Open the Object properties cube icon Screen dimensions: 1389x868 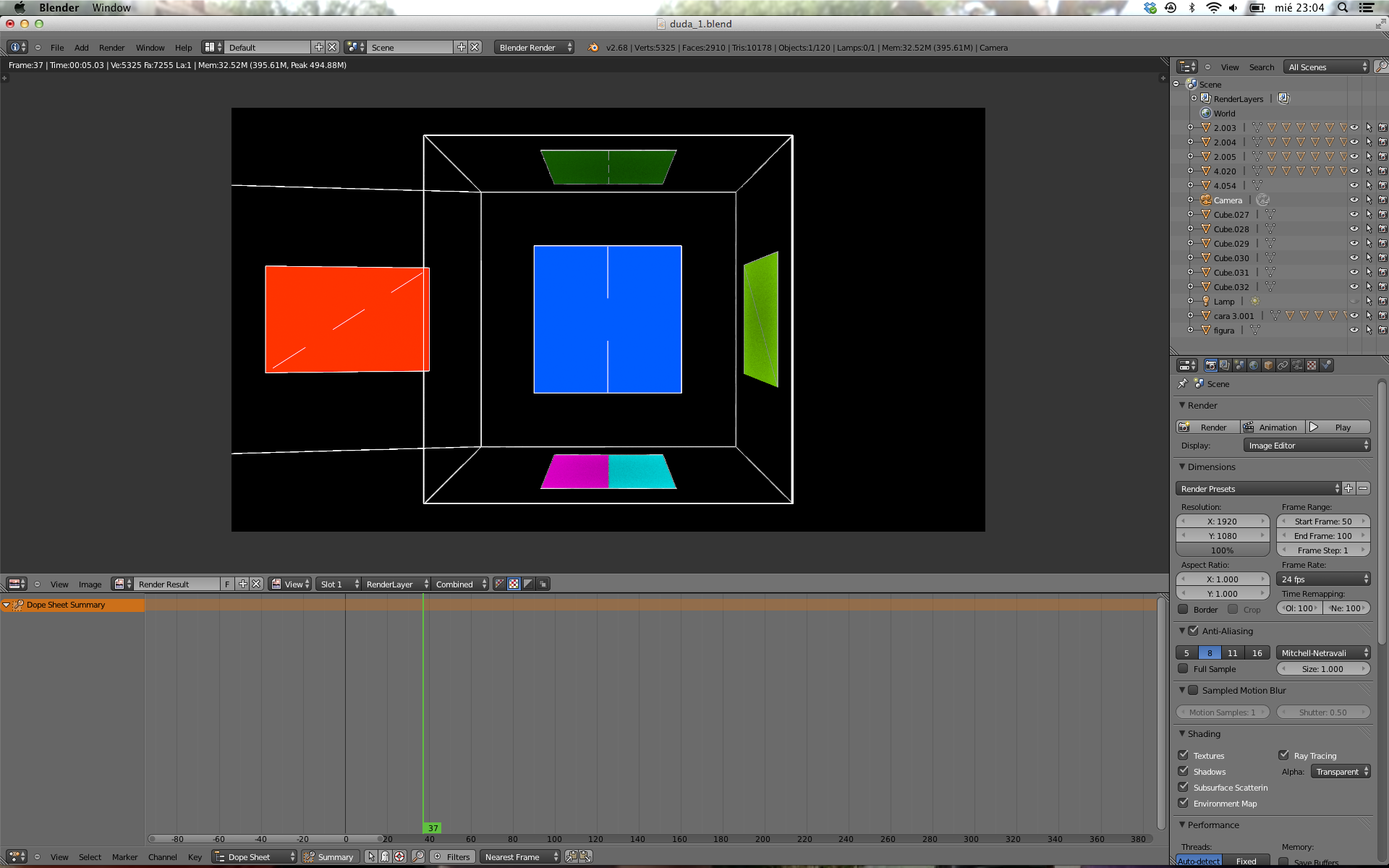point(1268,365)
